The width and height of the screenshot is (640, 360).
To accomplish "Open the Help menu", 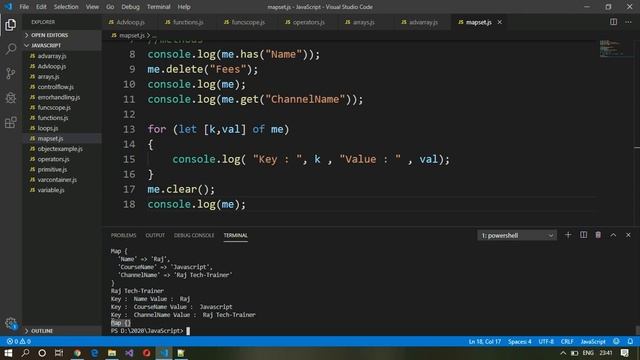I will tap(184, 7).
